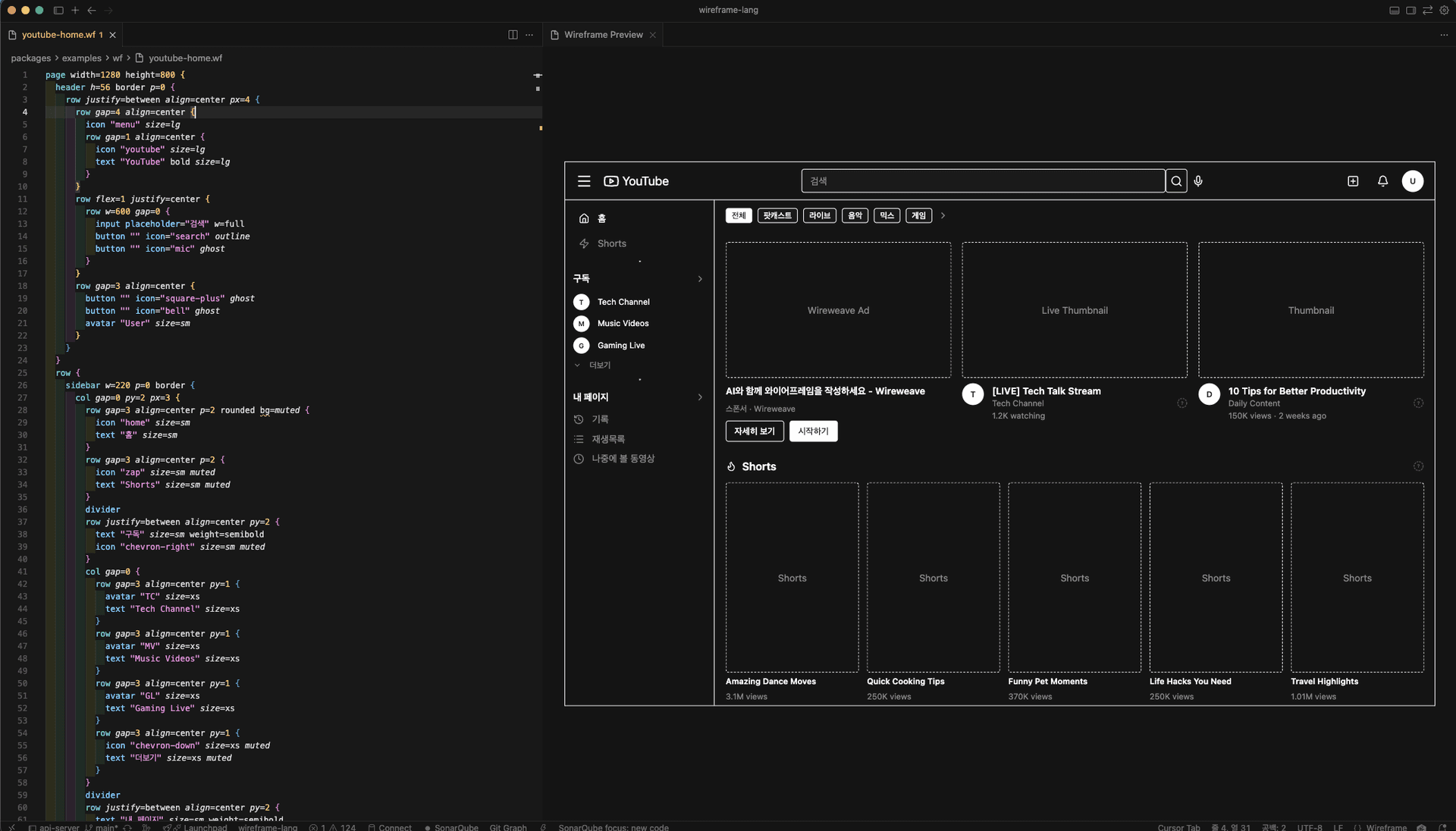
Task: Click the split editor icon above the code
Action: [x=513, y=35]
